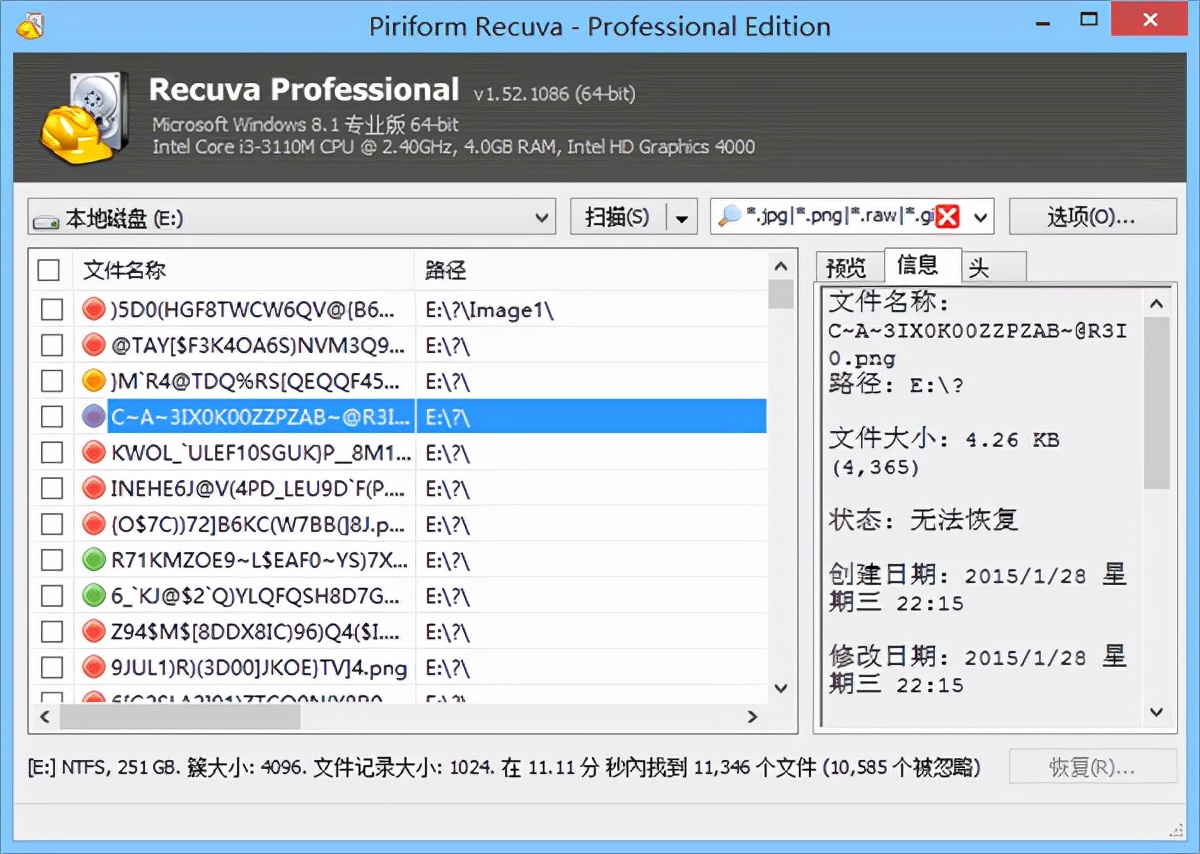Click the file list scroll-up arrow
Image resolution: width=1200 pixels, height=854 pixels.
[781, 266]
